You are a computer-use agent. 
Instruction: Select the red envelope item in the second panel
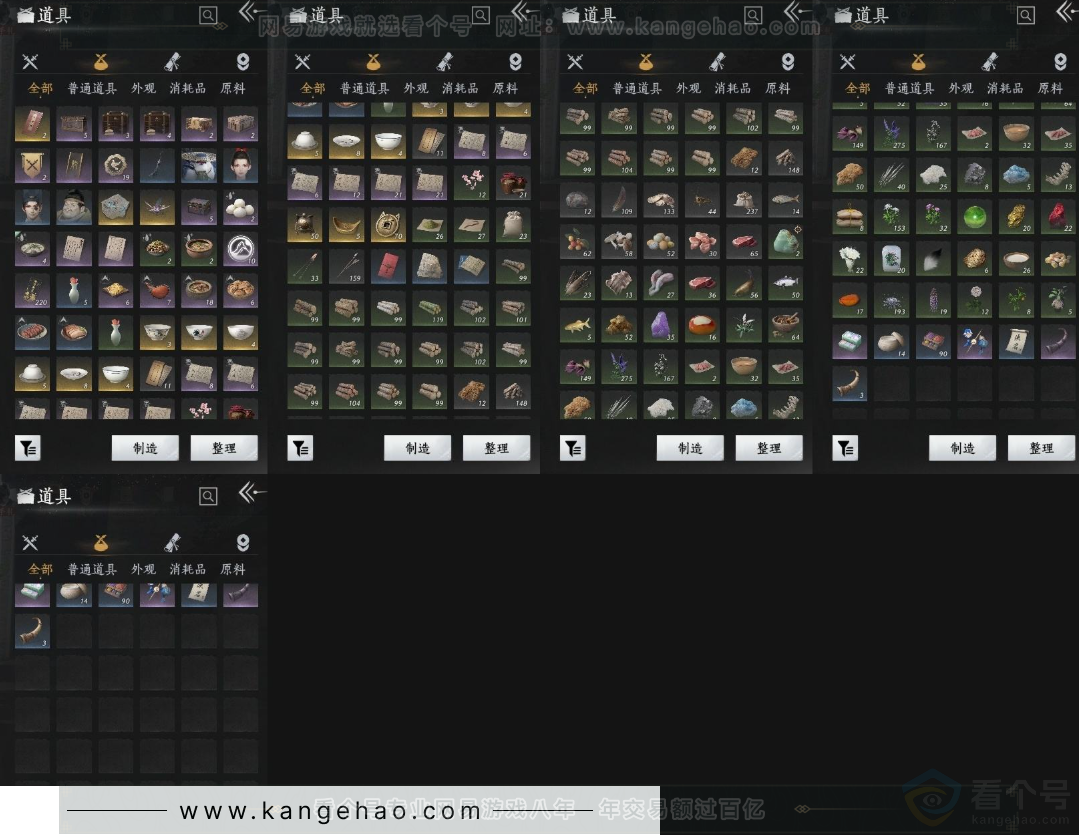388,266
